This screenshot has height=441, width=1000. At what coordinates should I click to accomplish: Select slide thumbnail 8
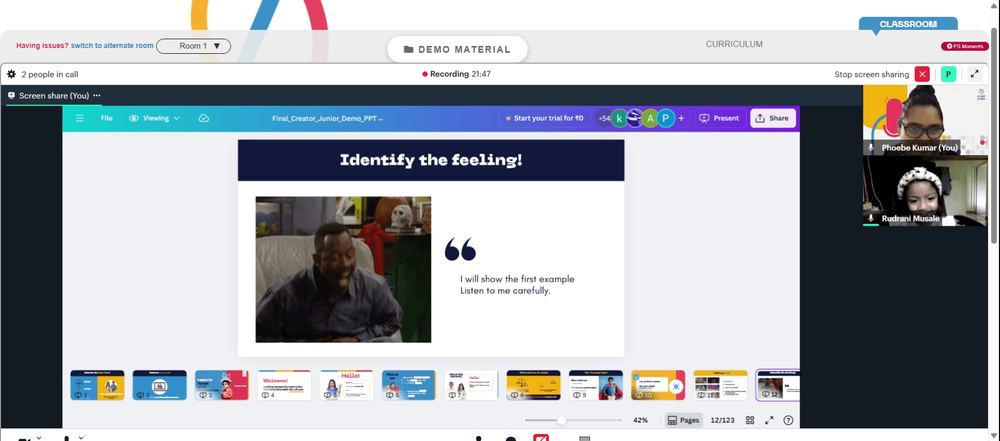click(x=534, y=385)
